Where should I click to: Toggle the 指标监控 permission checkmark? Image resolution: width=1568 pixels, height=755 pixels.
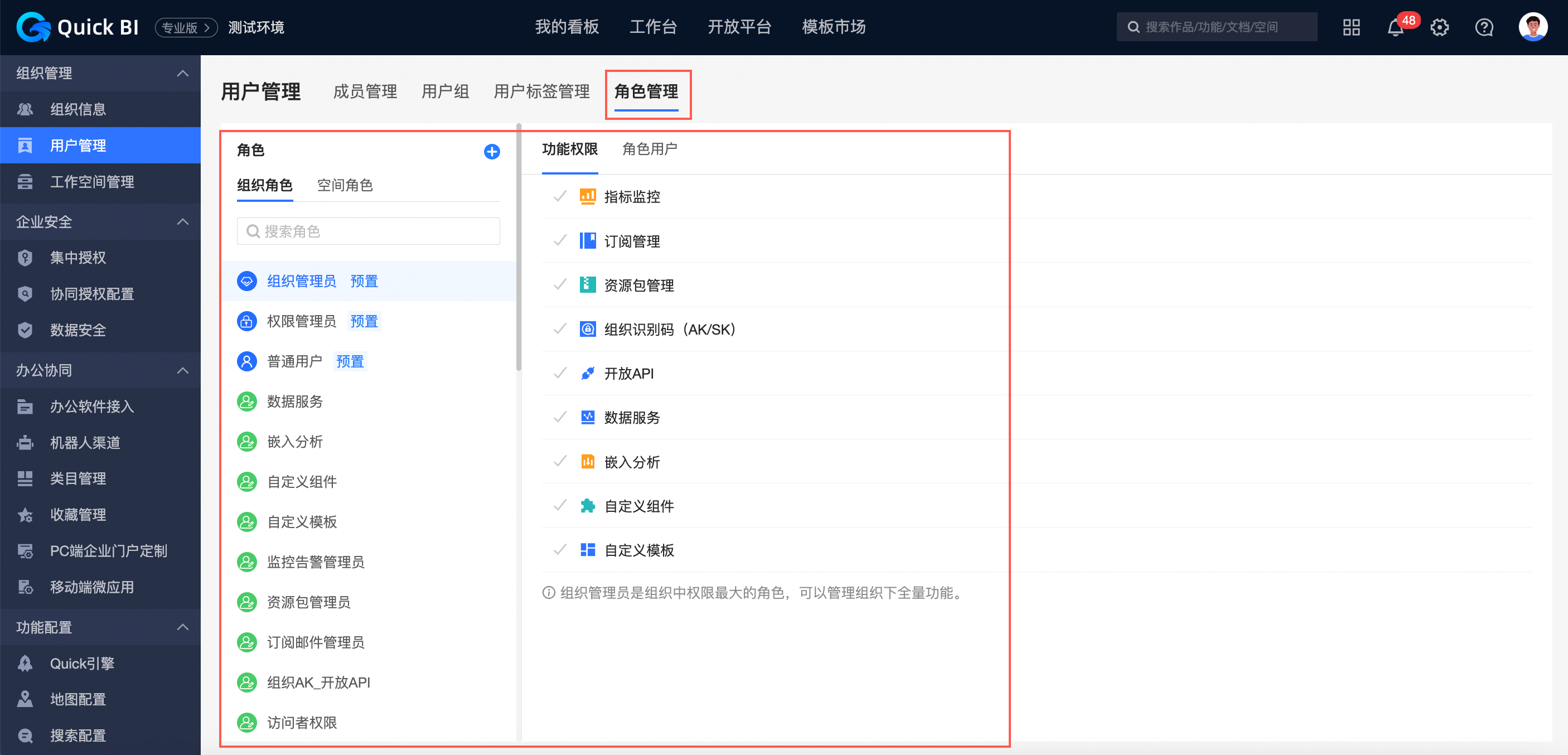pyautogui.click(x=560, y=196)
